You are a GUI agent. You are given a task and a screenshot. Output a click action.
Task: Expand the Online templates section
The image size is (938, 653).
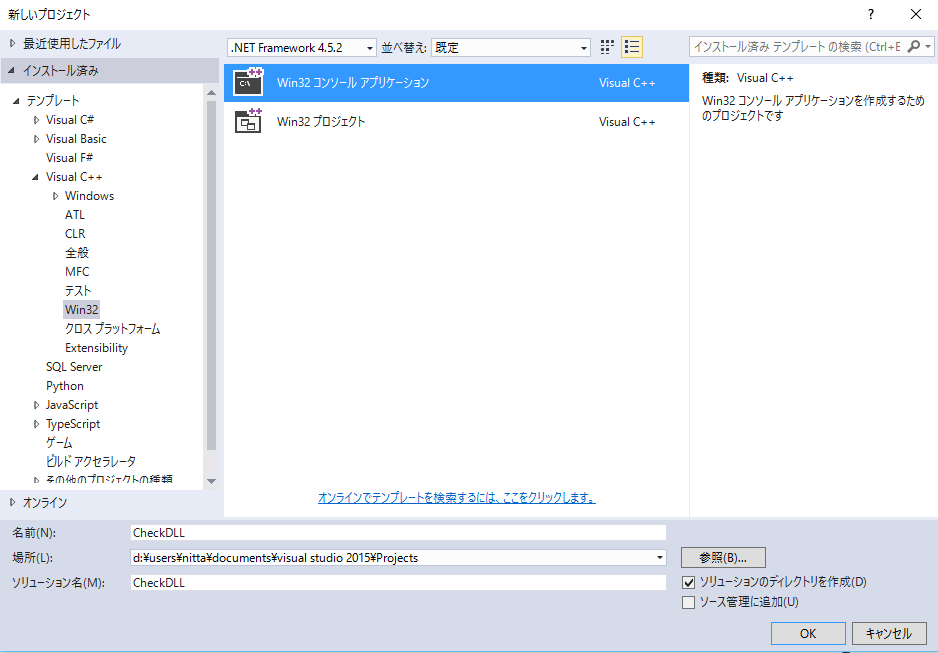(13, 502)
